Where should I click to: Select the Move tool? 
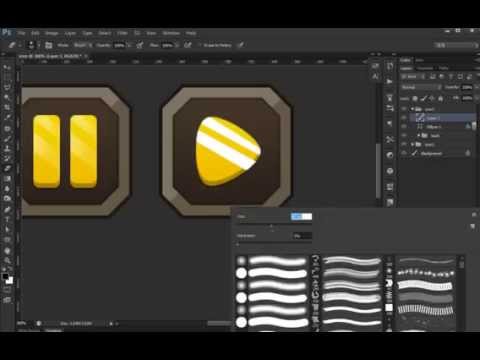tap(7, 68)
